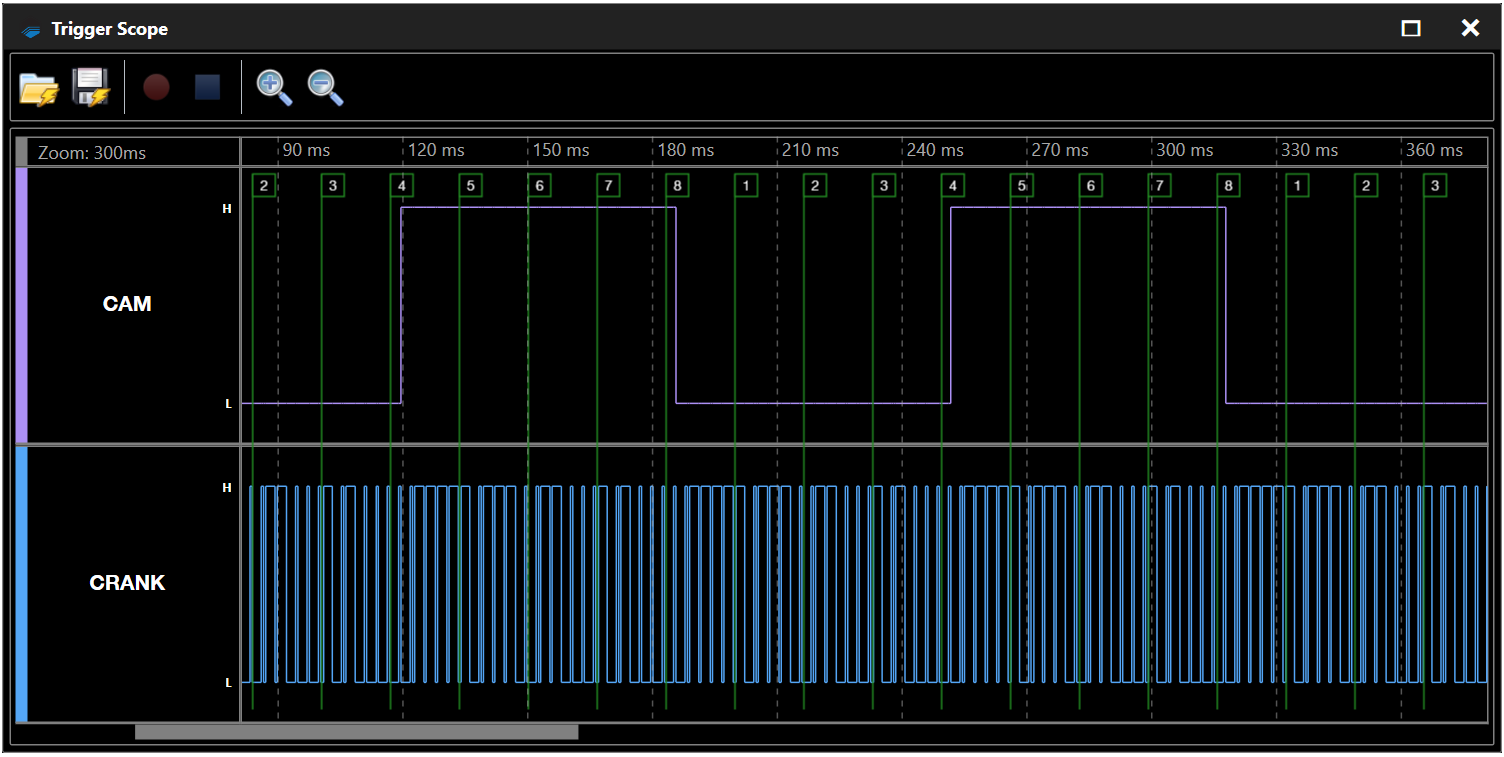The image size is (1504, 757).
Task: Zoom in with the plus magnifier icon
Action: 274,88
